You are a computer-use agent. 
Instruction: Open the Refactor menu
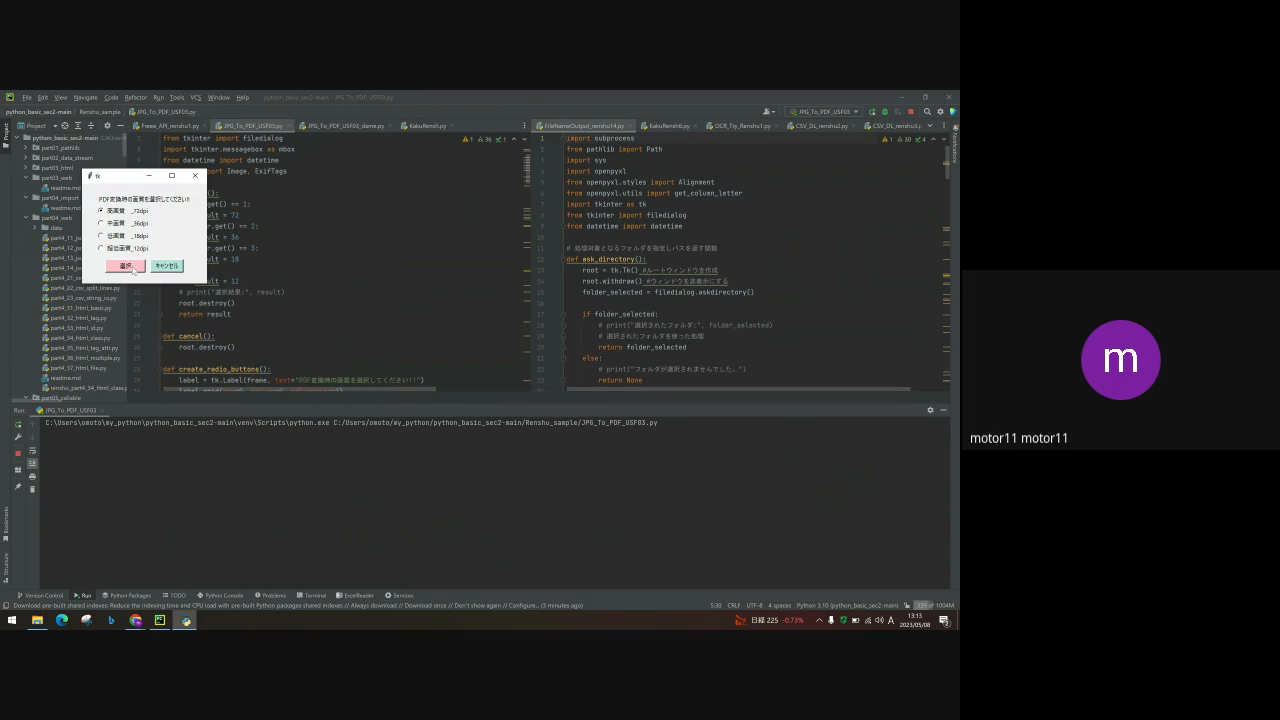[135, 98]
